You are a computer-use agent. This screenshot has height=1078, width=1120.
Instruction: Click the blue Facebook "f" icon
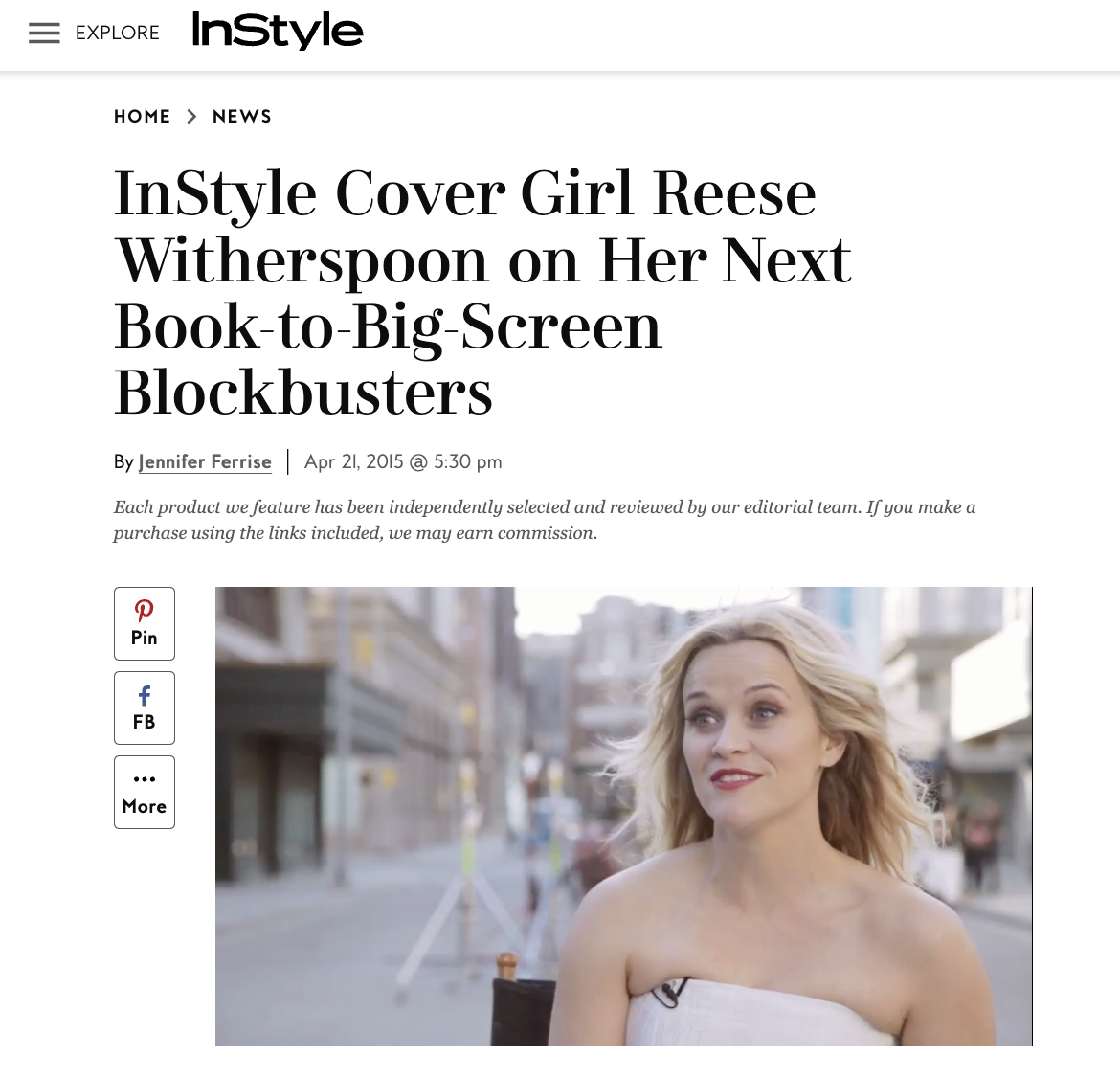144,693
